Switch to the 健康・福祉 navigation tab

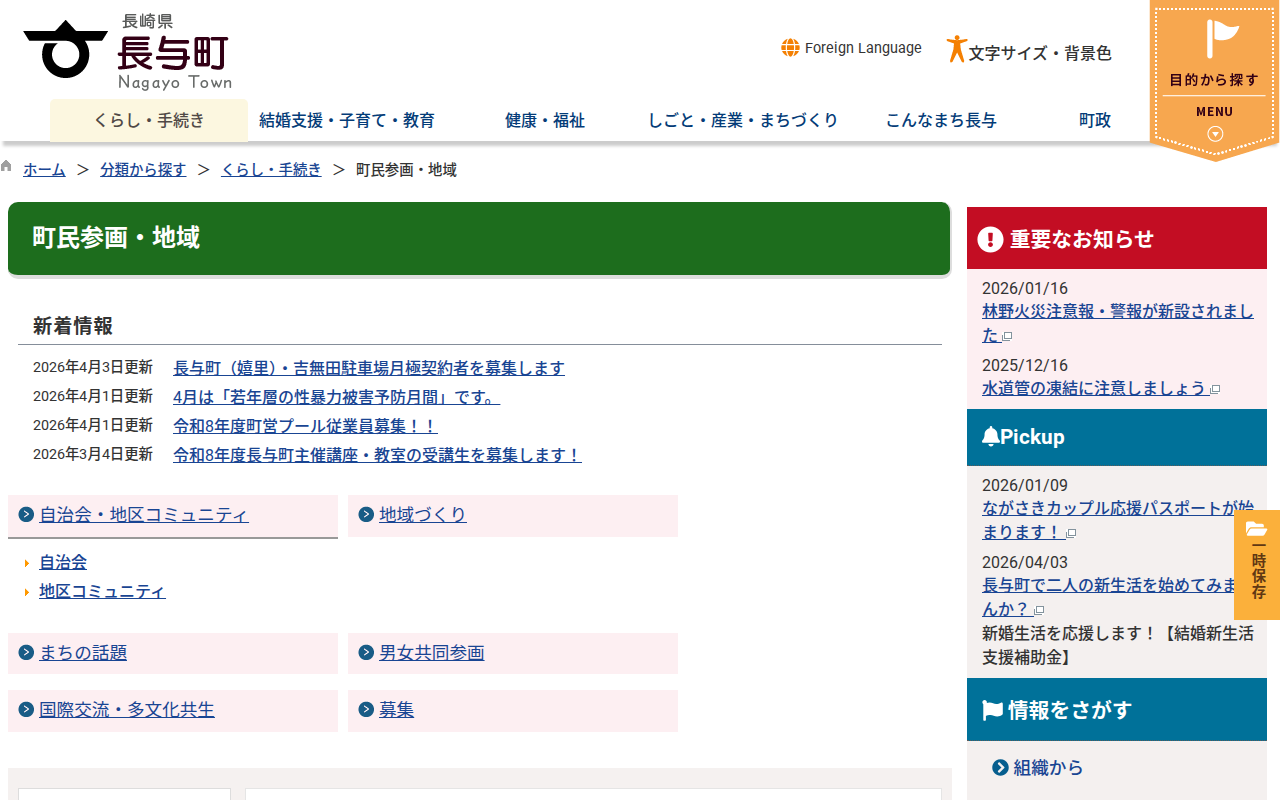(x=544, y=120)
